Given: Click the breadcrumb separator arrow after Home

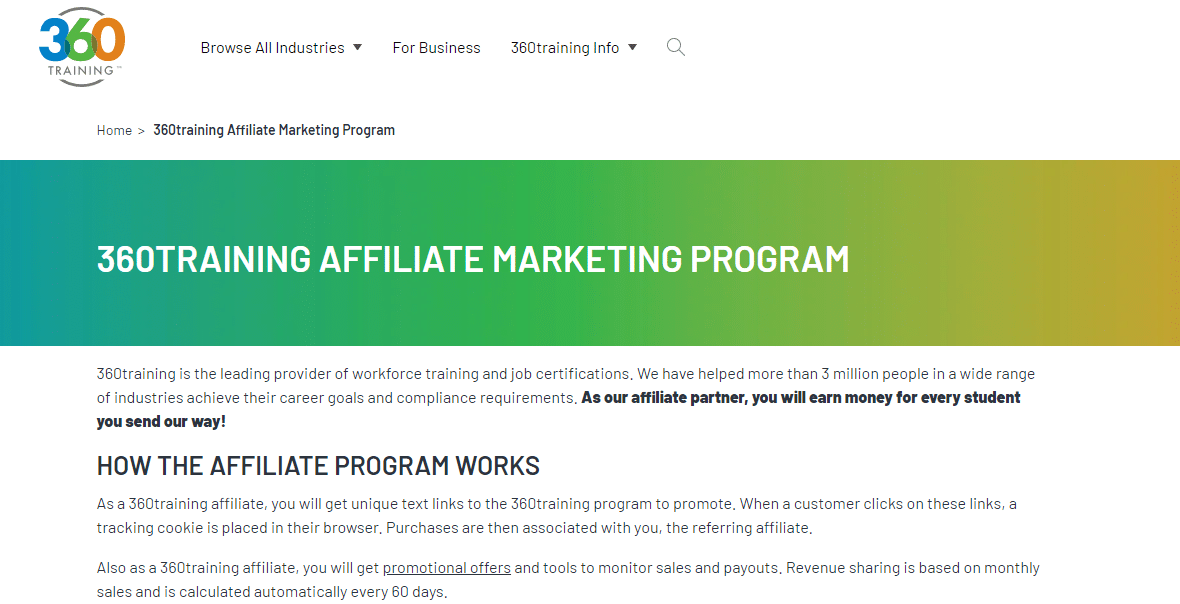Looking at the screenshot, I should click(x=141, y=131).
